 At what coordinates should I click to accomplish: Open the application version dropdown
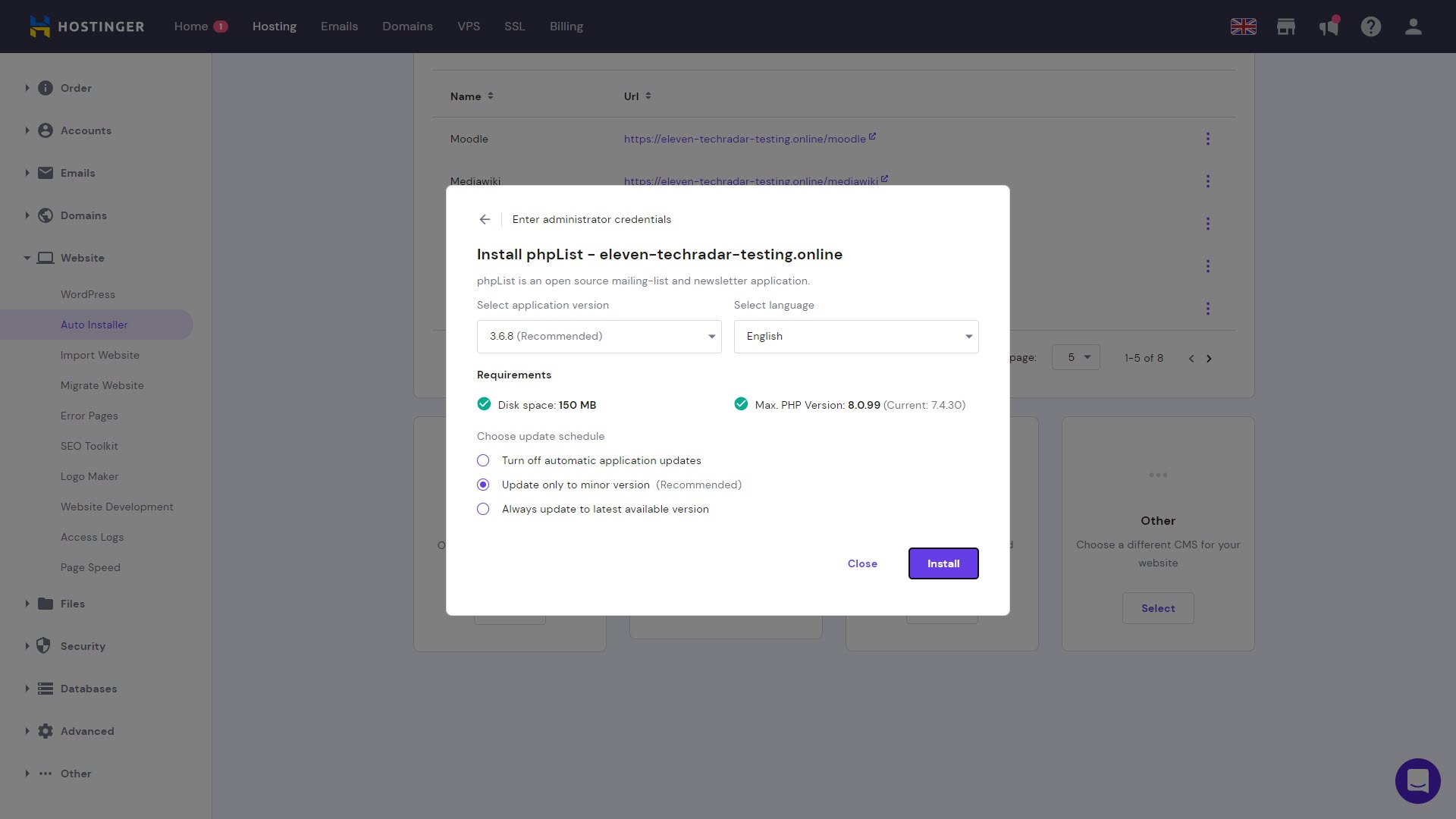[599, 337]
